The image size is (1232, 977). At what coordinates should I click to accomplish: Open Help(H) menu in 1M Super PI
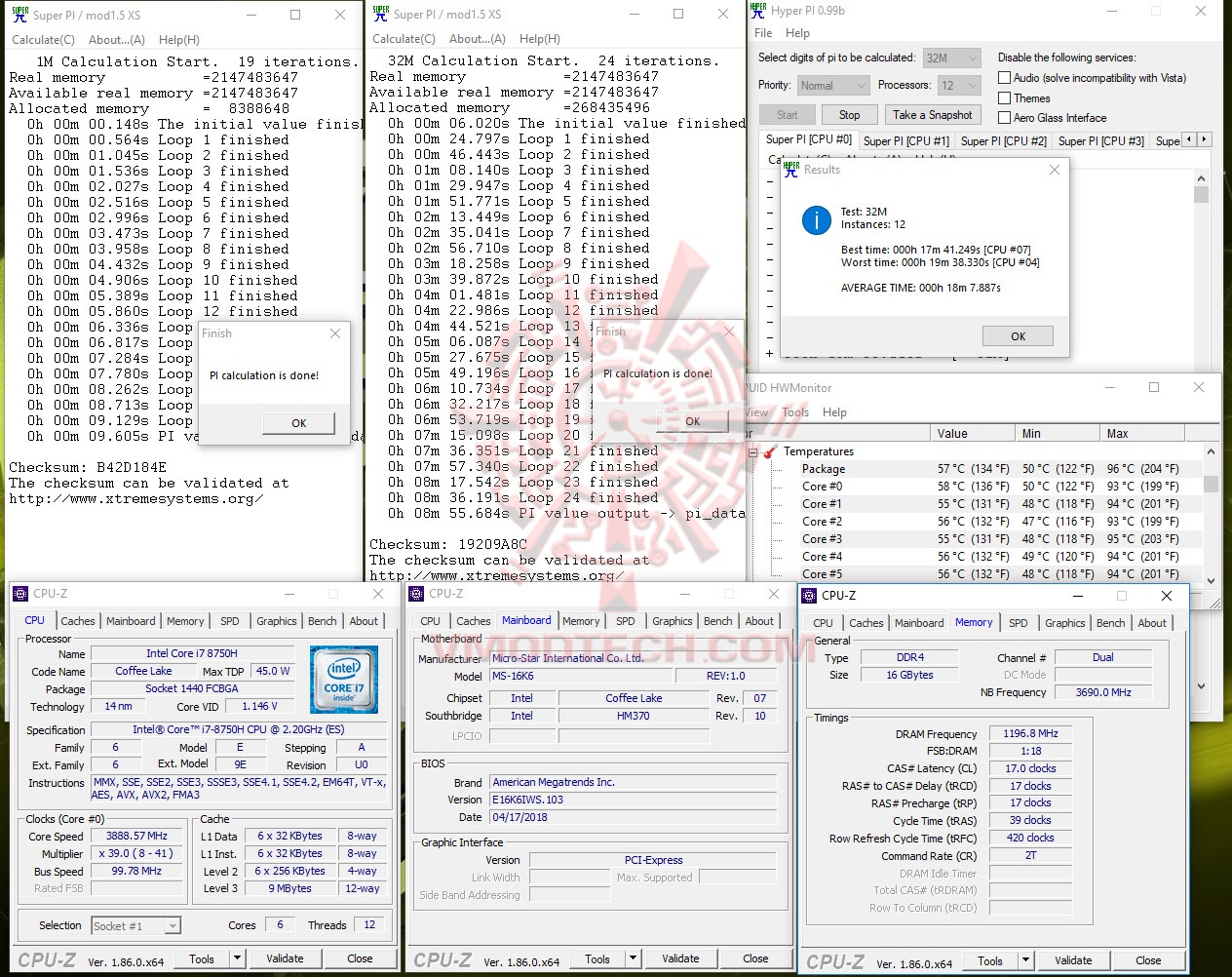pyautogui.click(x=178, y=40)
